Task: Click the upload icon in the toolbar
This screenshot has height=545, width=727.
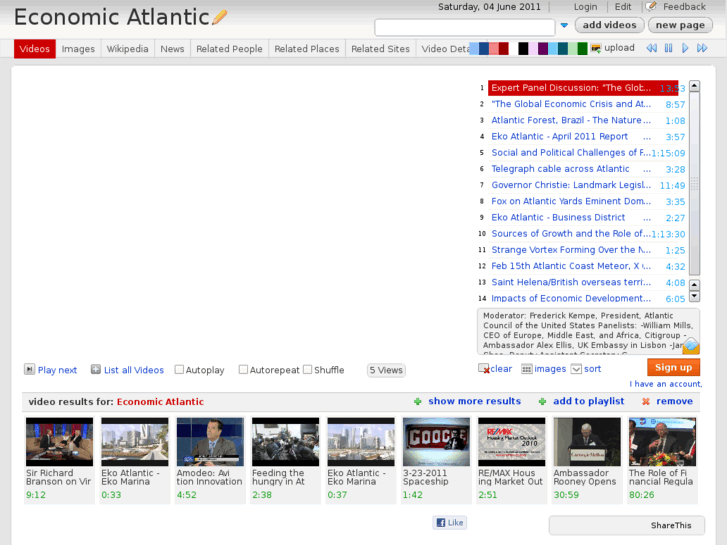Action: point(597,48)
